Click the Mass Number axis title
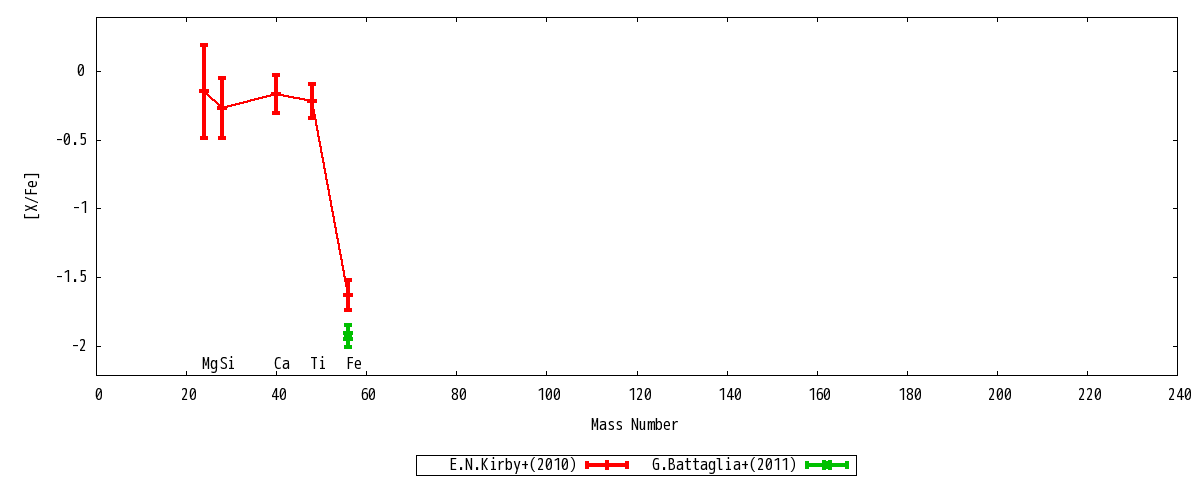Image resolution: width=1200 pixels, height=480 pixels. click(634, 425)
